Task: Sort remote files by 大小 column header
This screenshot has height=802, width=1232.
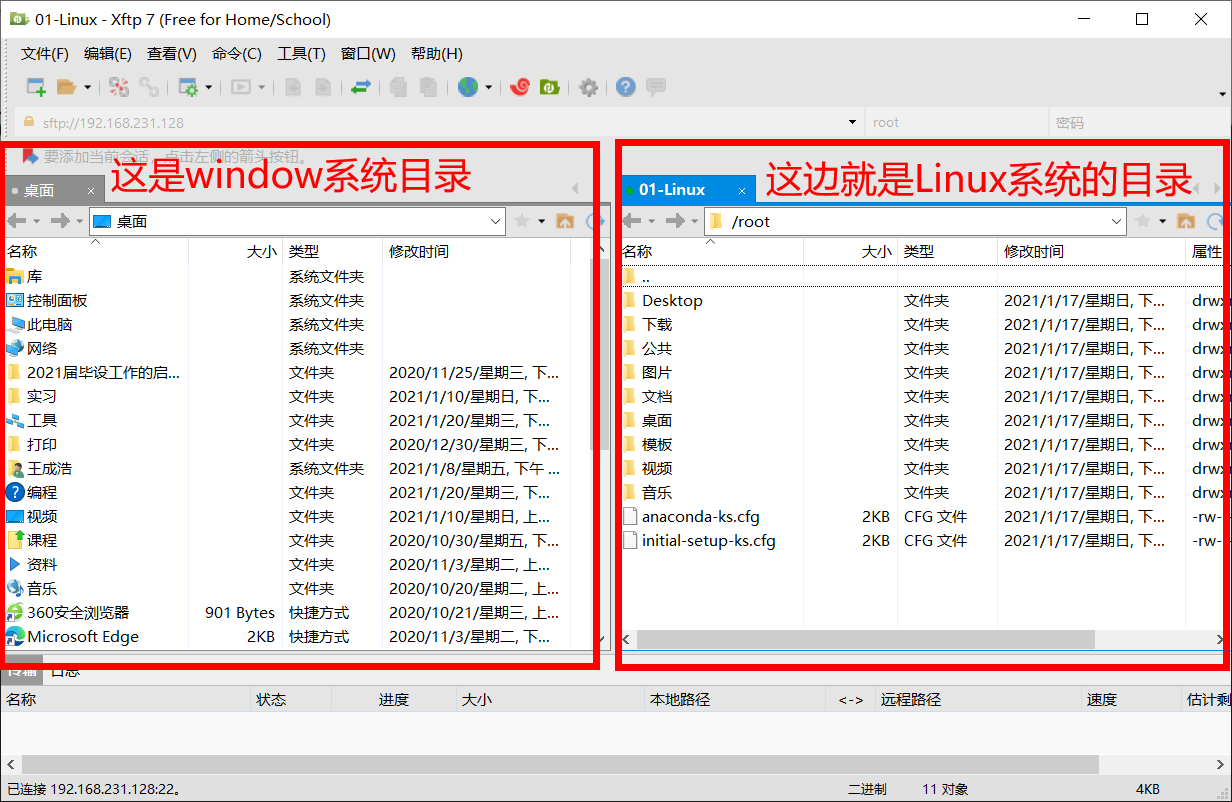Action: click(851, 252)
